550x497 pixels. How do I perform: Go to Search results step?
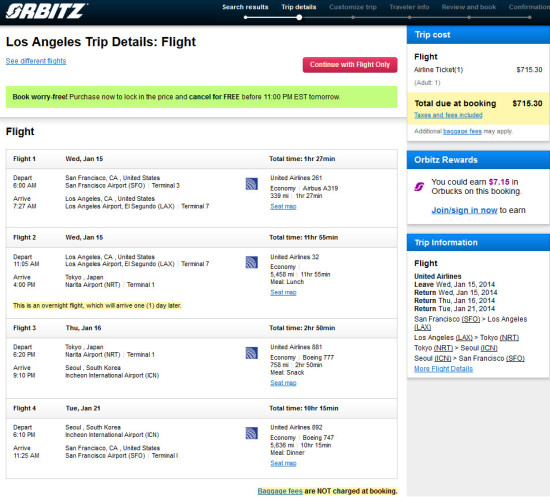(245, 7)
